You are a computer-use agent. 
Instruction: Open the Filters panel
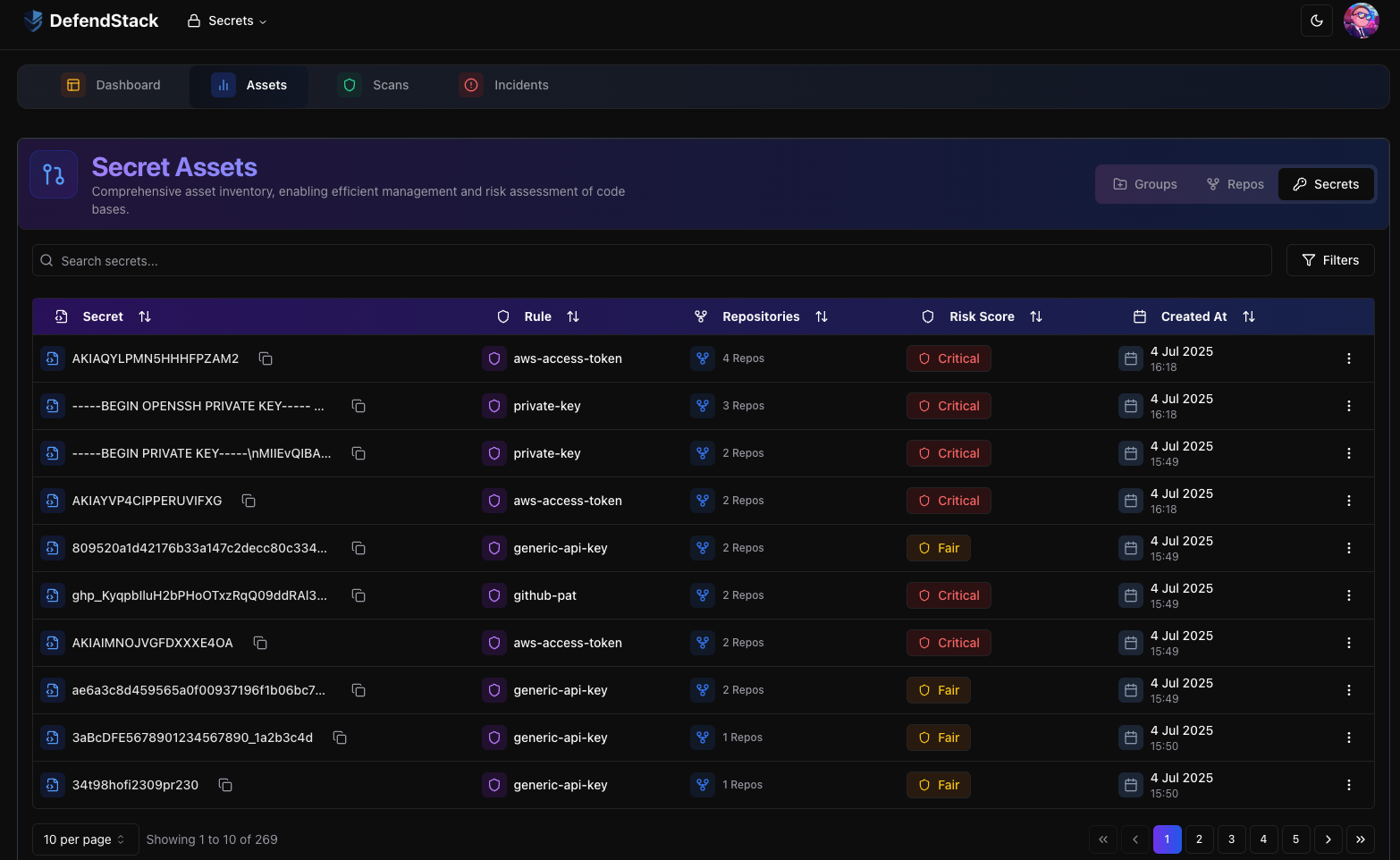[1330, 260]
